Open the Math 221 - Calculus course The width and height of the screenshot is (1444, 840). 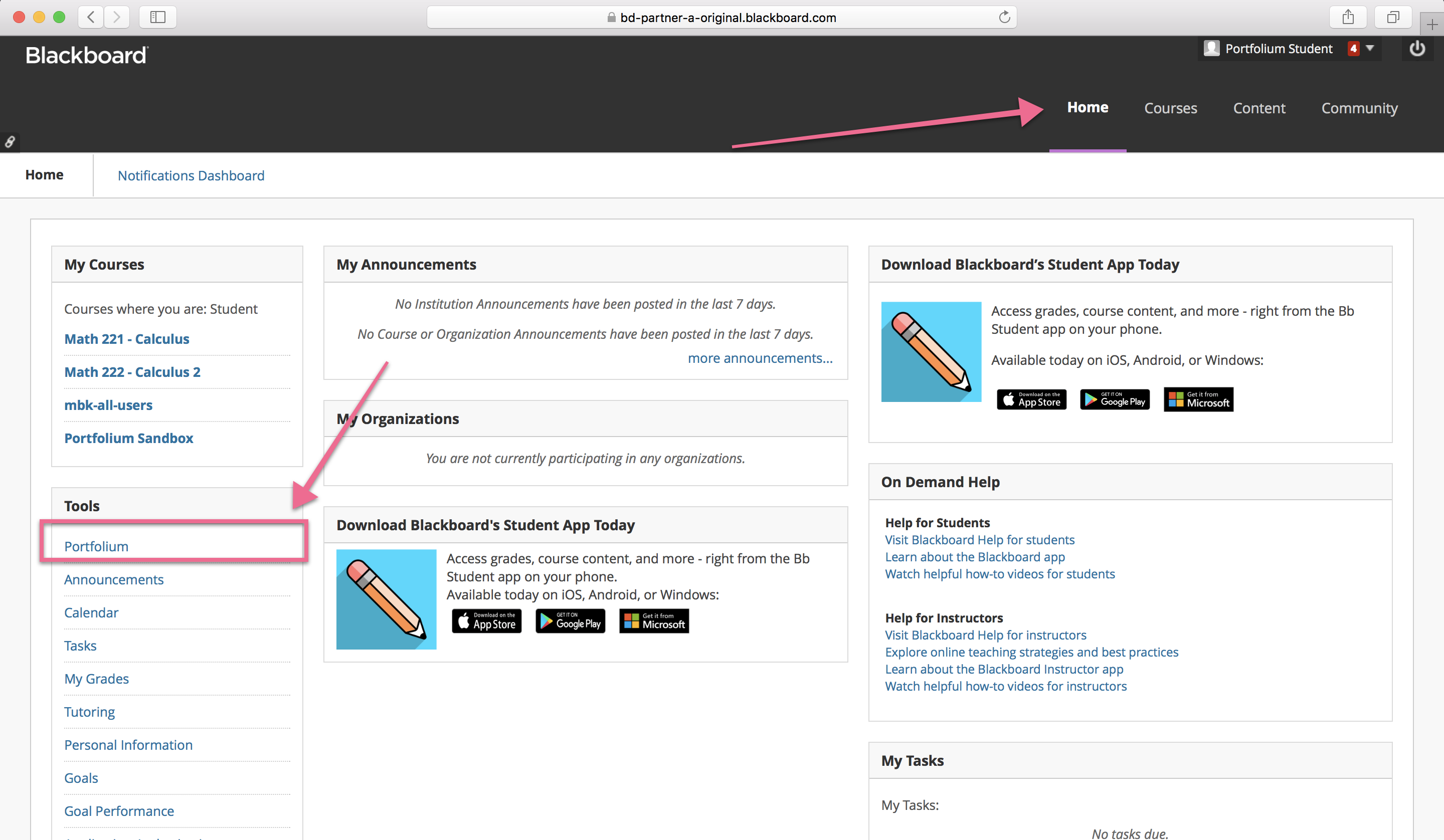tap(127, 339)
